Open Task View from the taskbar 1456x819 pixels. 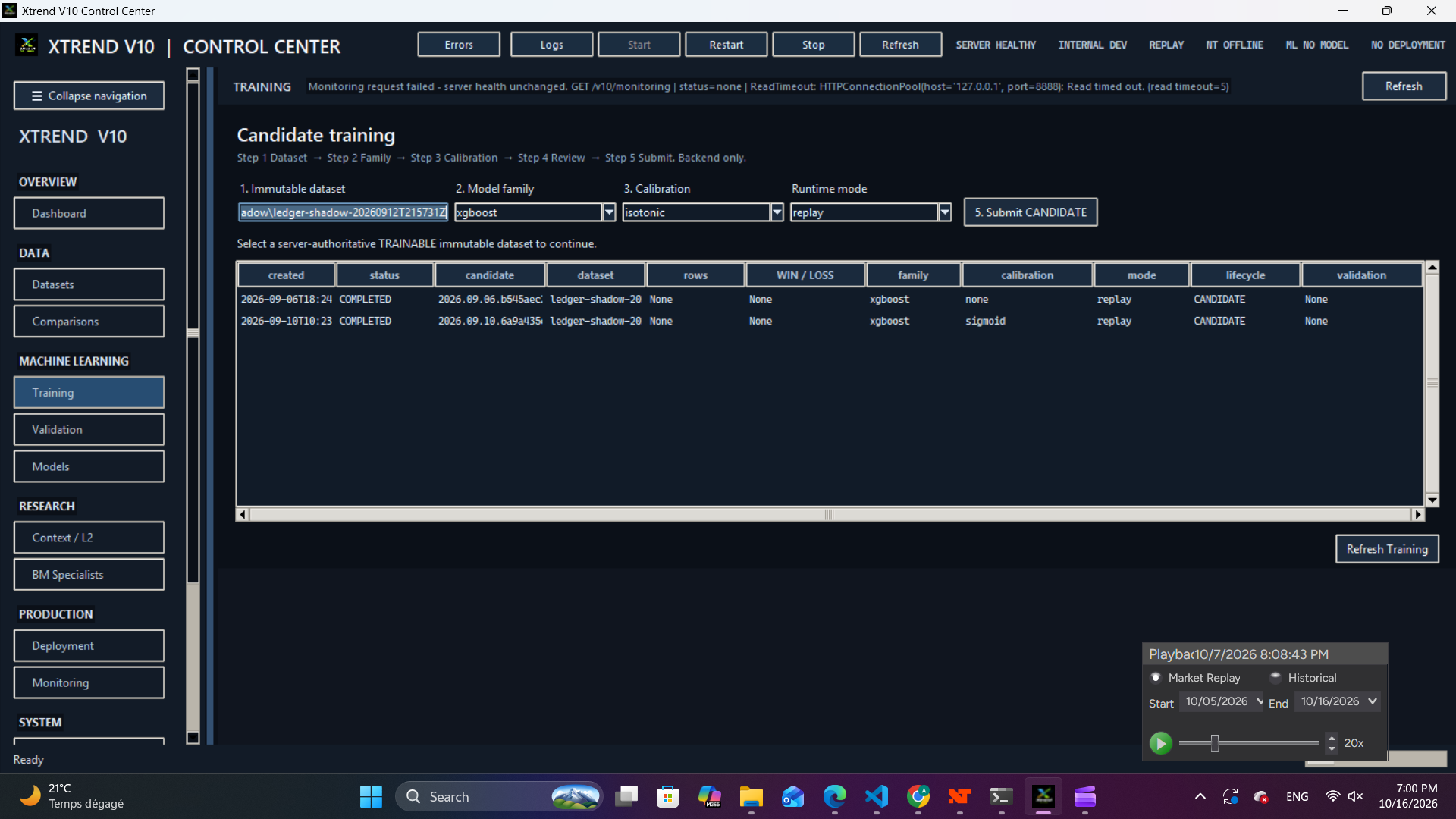point(626,796)
